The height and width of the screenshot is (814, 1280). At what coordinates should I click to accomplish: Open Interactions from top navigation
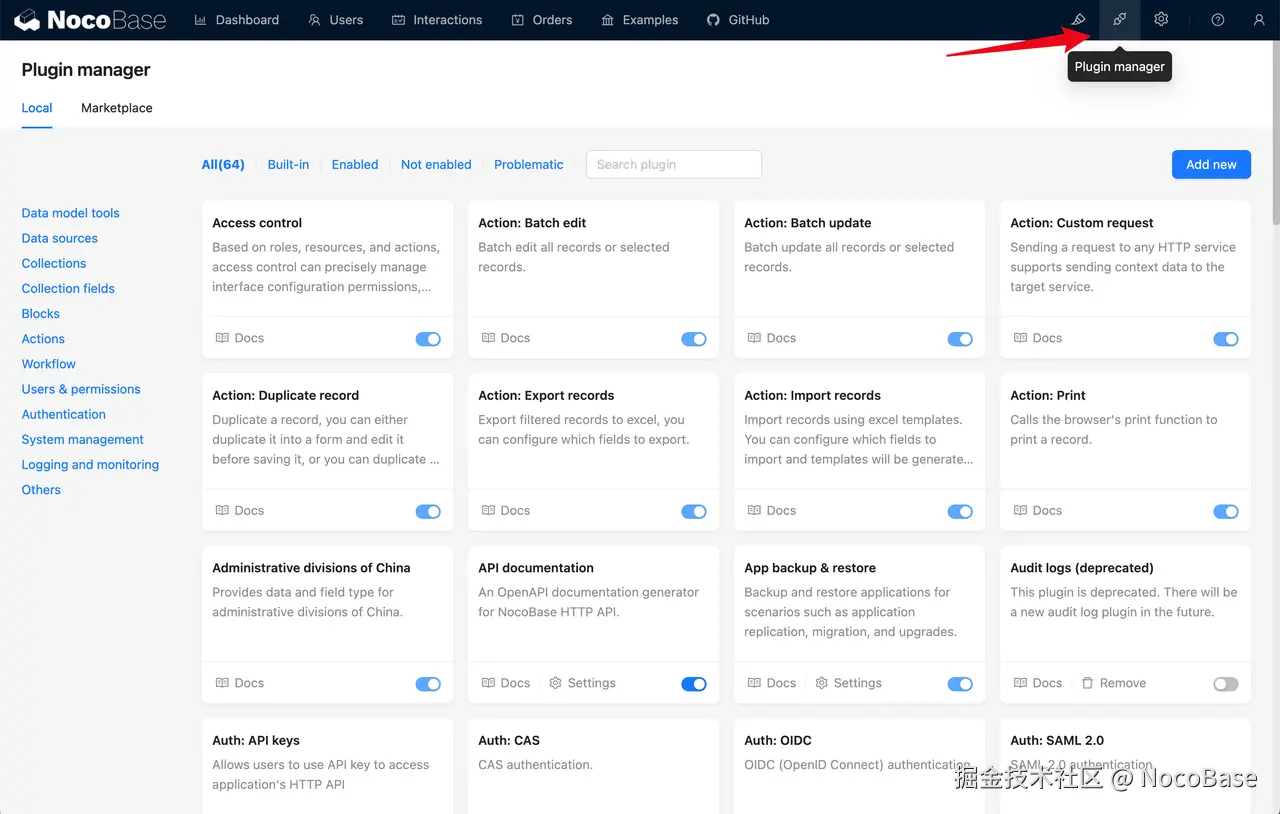pos(437,20)
